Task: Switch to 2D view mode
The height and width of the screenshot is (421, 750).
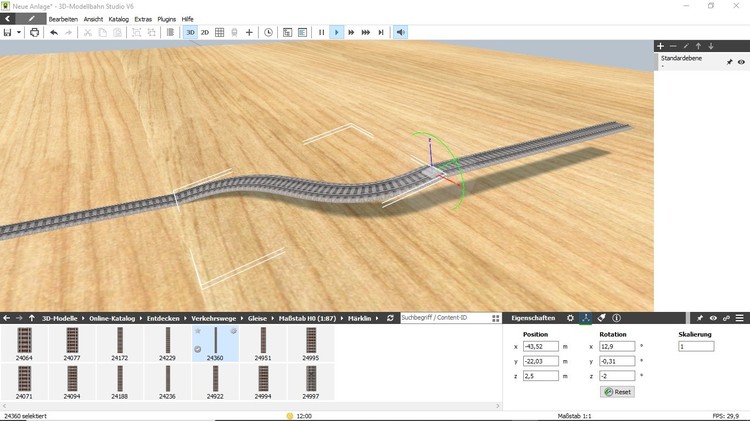Action: 205,32
